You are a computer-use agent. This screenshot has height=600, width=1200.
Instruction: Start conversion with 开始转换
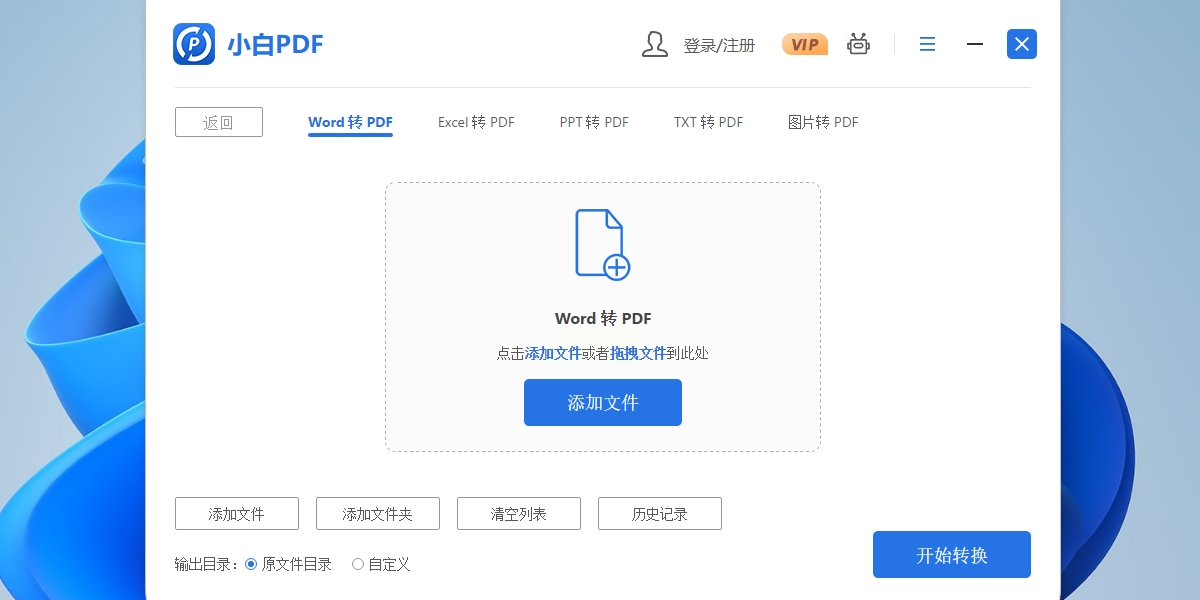pyautogui.click(x=952, y=555)
